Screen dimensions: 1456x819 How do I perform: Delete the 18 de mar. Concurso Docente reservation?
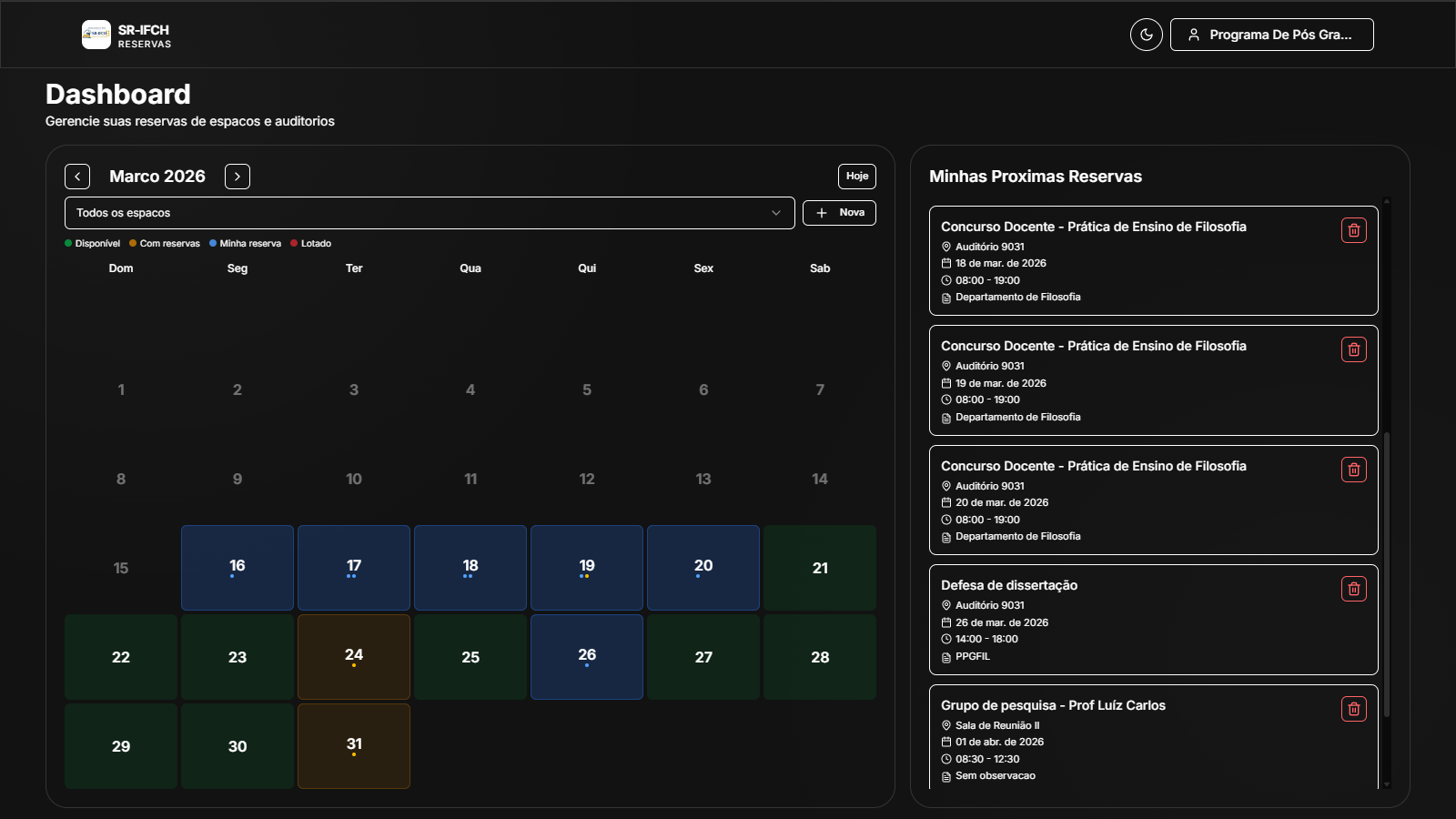pos(1353,231)
